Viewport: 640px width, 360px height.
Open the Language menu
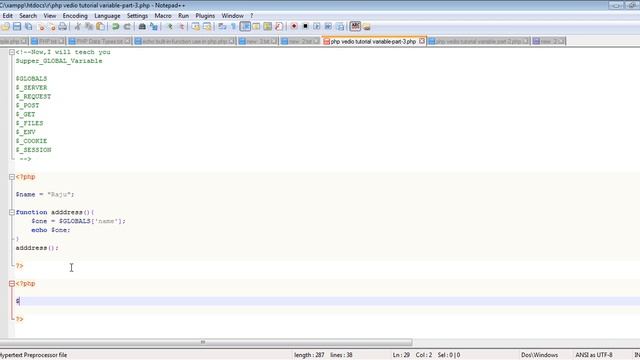coord(107,16)
